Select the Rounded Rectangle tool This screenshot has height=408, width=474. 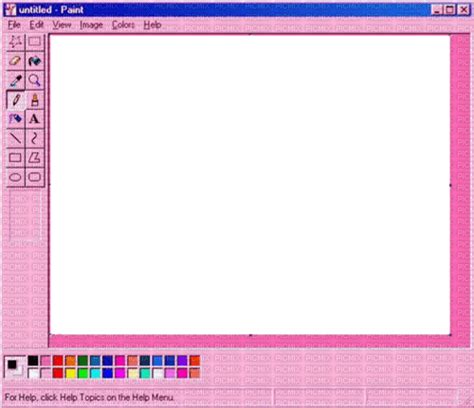tap(35, 177)
